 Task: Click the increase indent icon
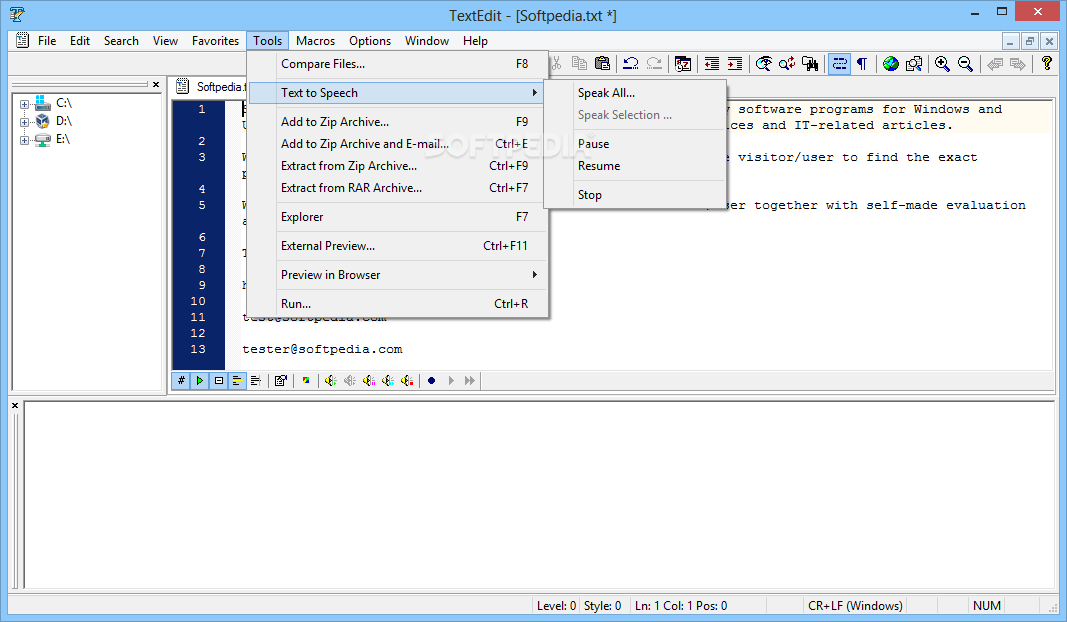[x=735, y=63]
